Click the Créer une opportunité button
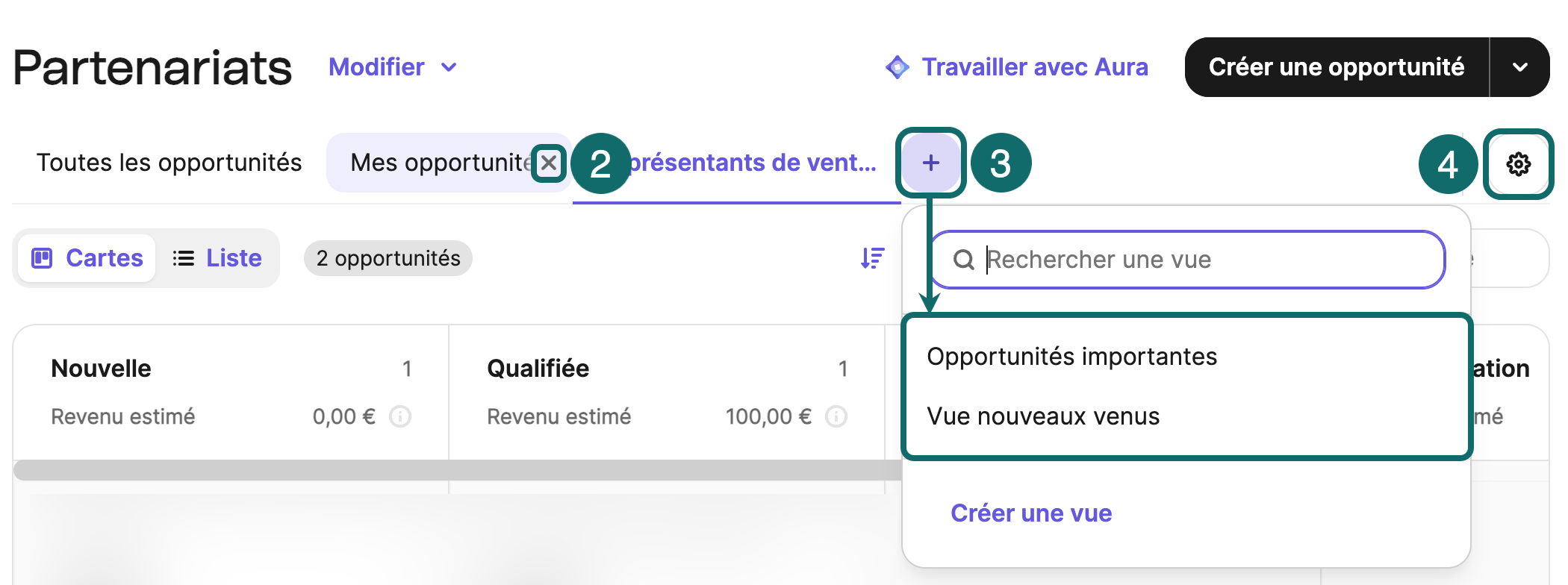Screen dimensions: 1568x585 point(1336,67)
